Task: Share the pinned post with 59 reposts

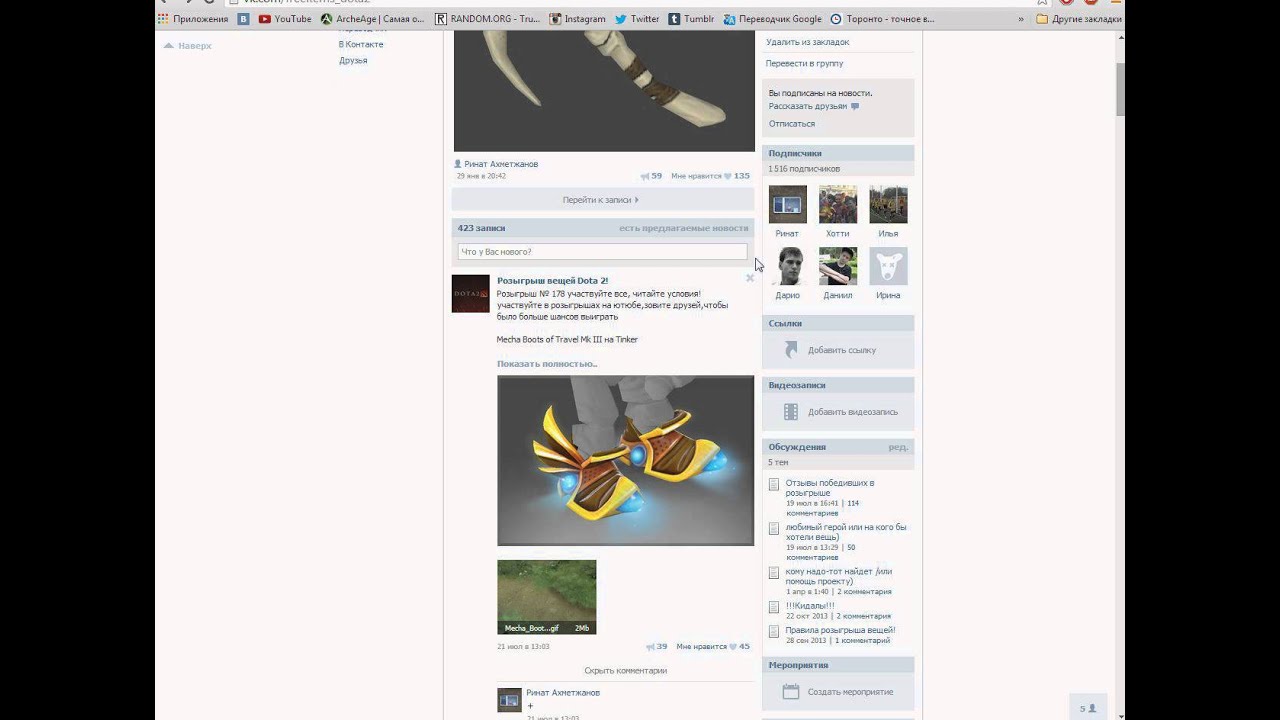Action: pos(651,176)
